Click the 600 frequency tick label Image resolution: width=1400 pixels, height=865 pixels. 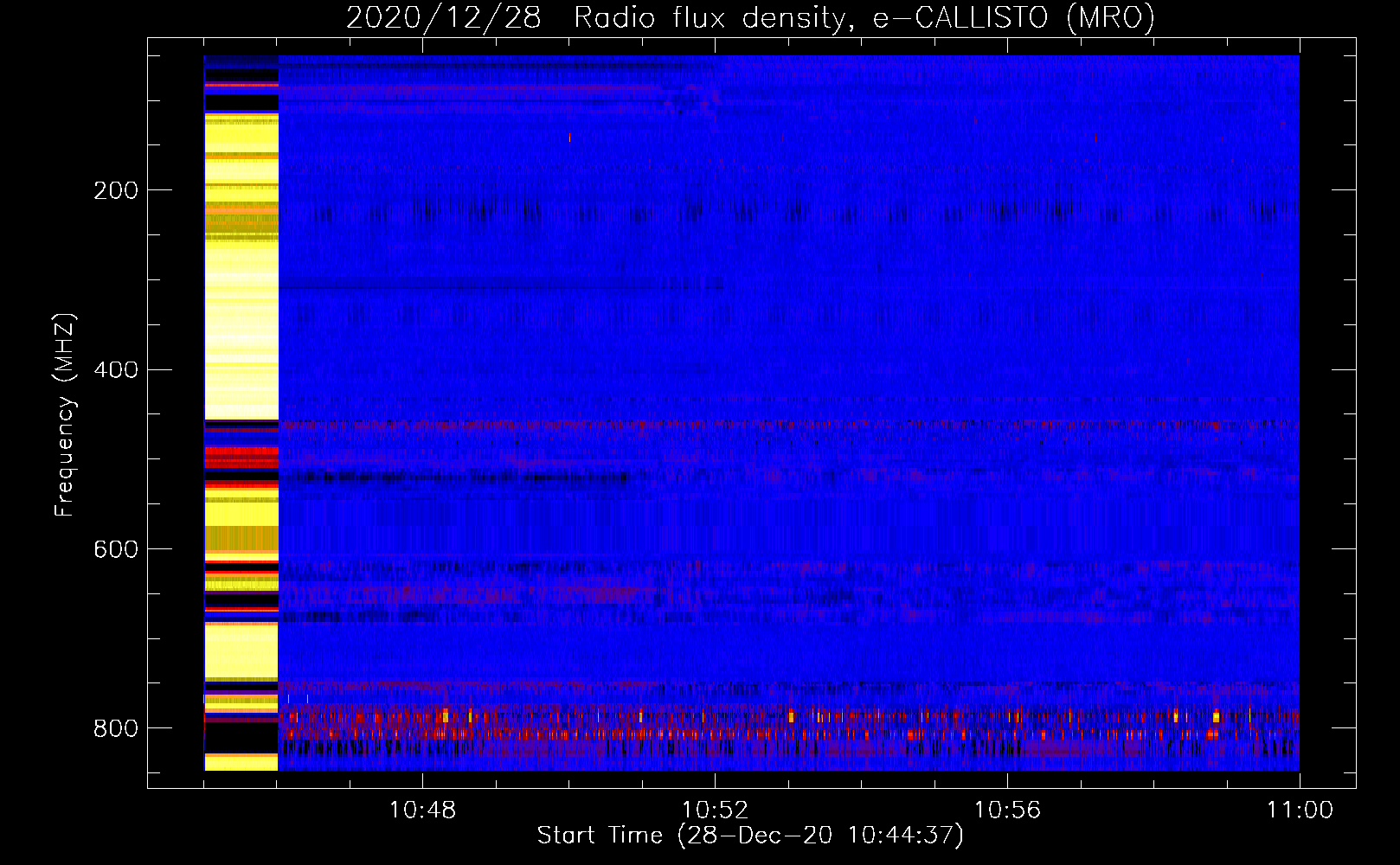116,550
